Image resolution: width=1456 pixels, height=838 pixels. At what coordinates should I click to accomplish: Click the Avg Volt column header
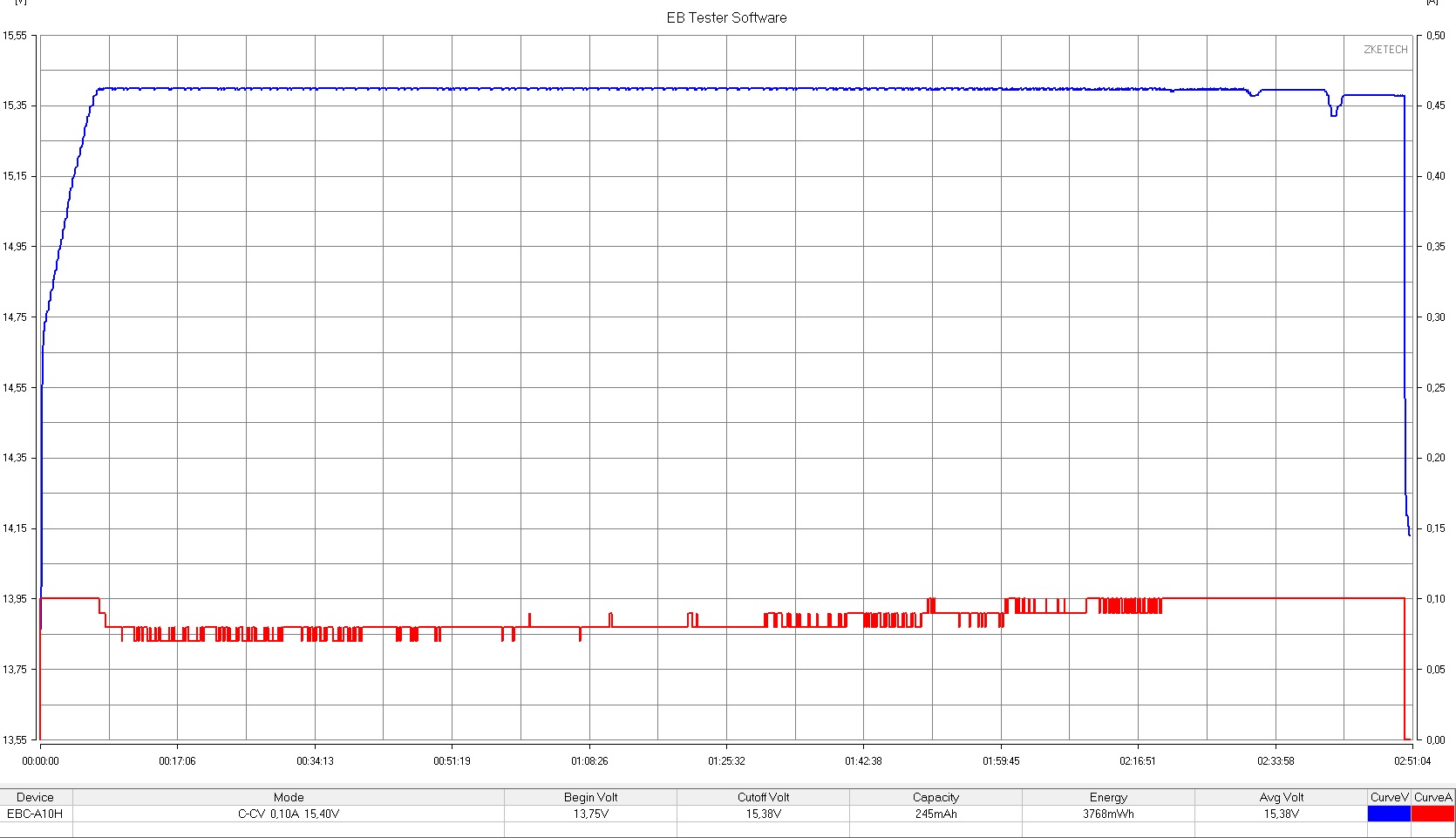click(1281, 797)
